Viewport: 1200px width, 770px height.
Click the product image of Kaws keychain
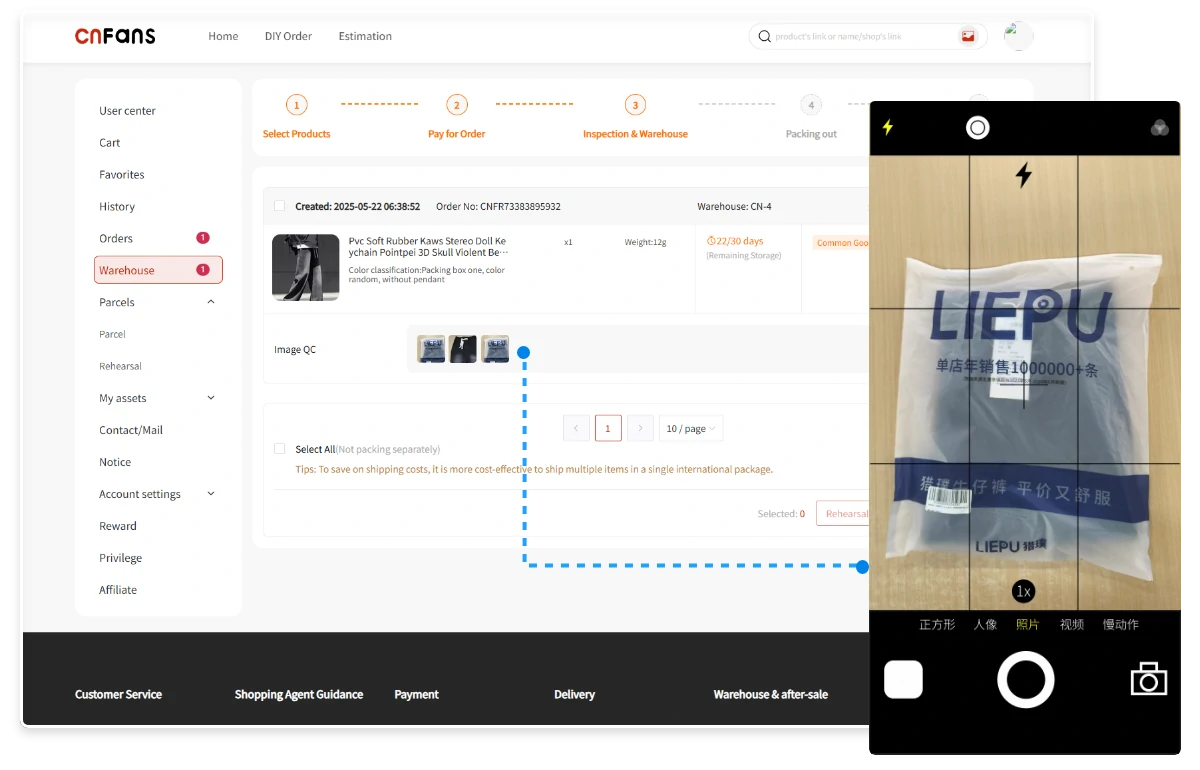coord(306,267)
